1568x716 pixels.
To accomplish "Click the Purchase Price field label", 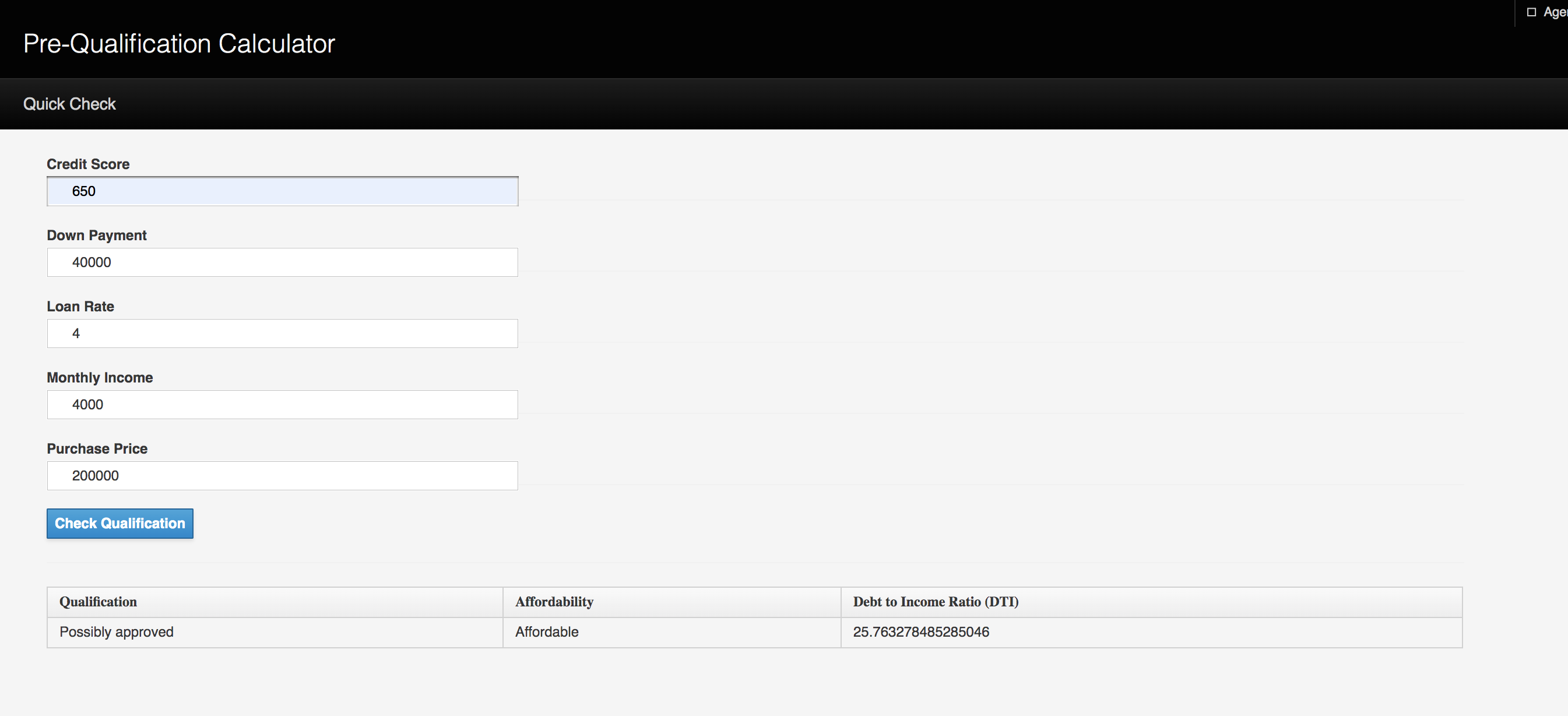I will pyautogui.click(x=97, y=449).
